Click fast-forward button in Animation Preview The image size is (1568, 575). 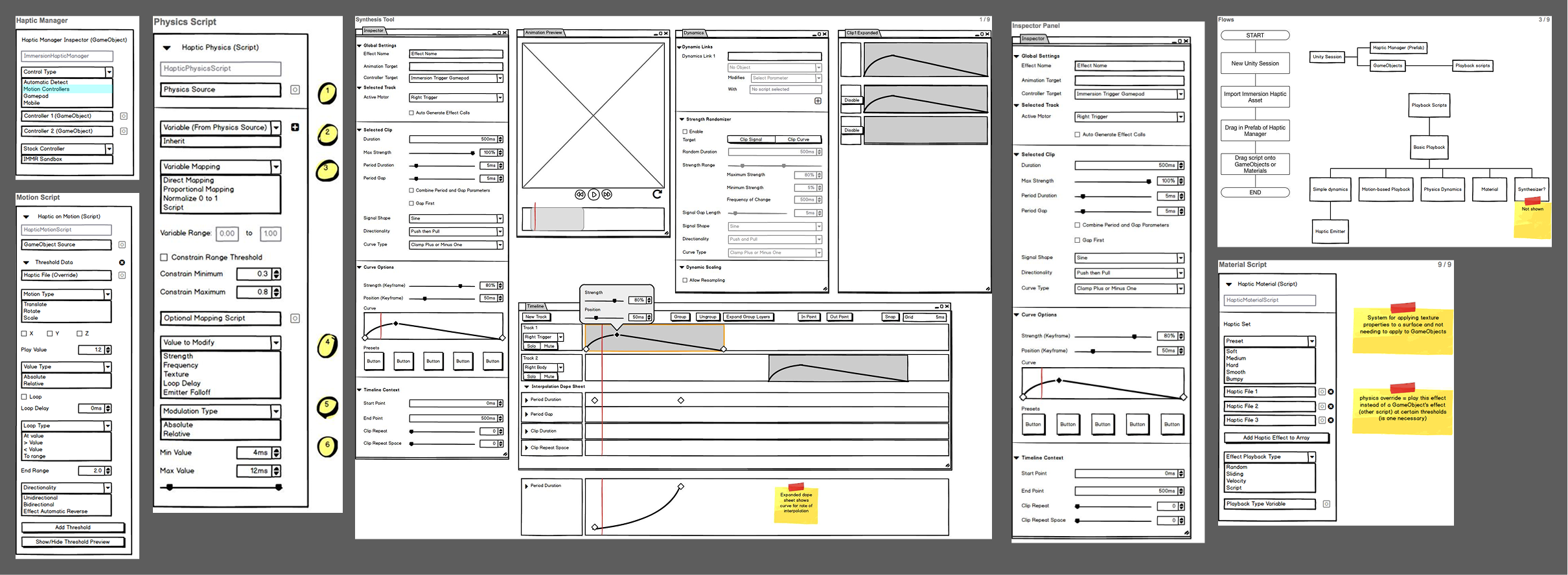607,194
